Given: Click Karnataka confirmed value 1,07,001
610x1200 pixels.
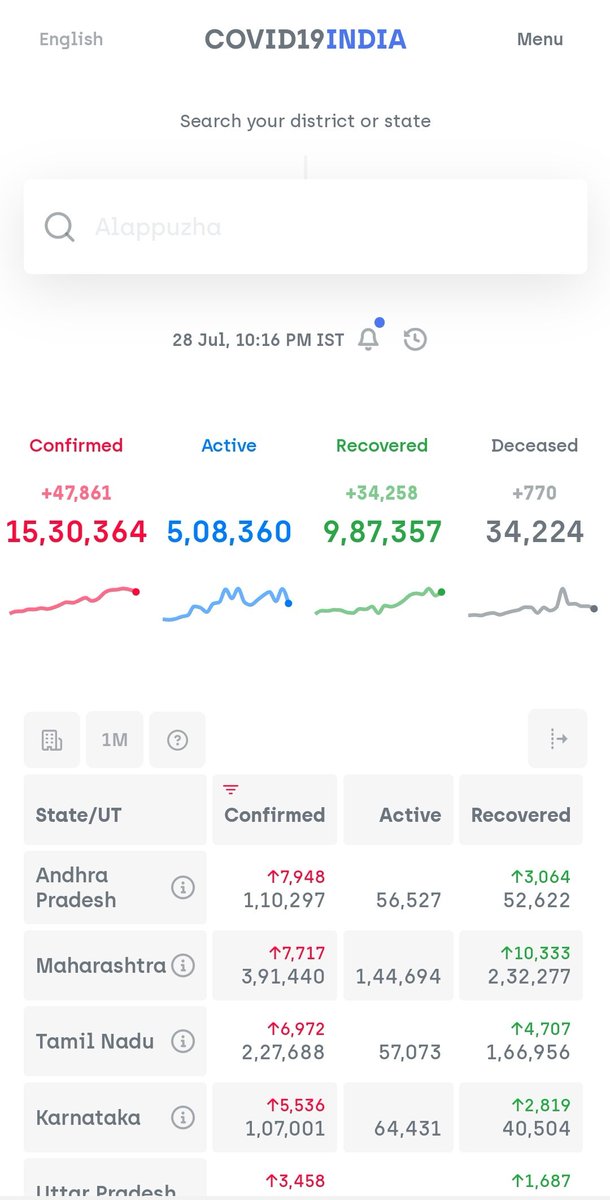Looking at the screenshot, I should click(x=285, y=1128).
